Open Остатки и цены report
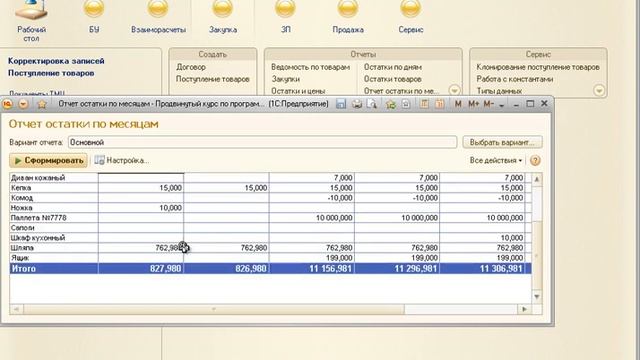 click(x=298, y=91)
